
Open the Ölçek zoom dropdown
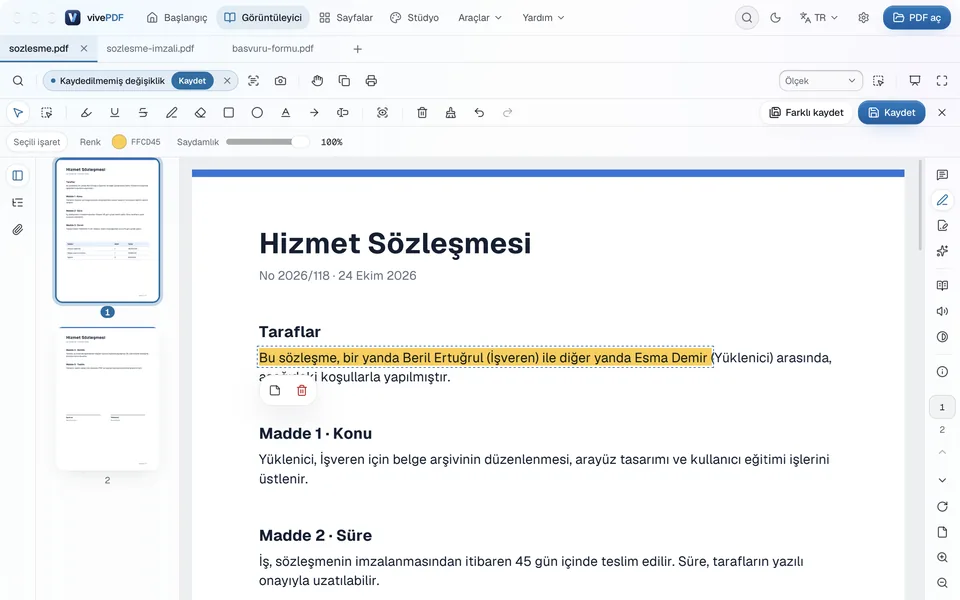pyautogui.click(x=820, y=81)
